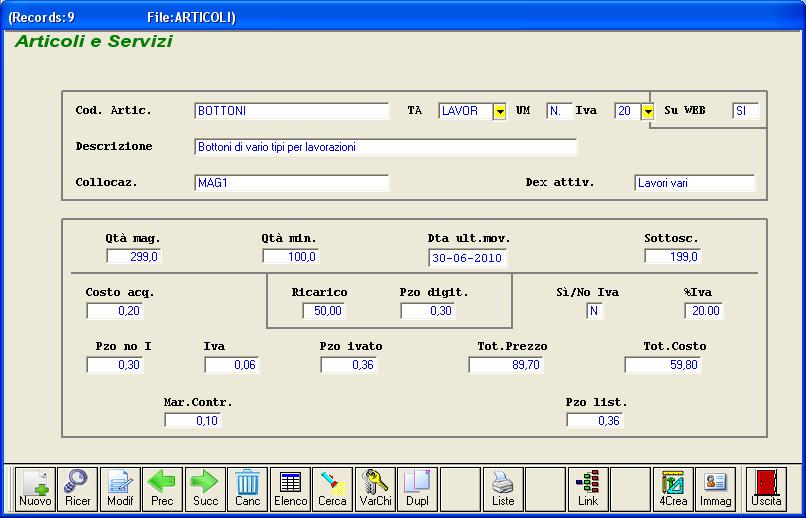Image resolution: width=806 pixels, height=518 pixels.
Task: Click the Sì/No Iva field N
Action: (x=594, y=311)
